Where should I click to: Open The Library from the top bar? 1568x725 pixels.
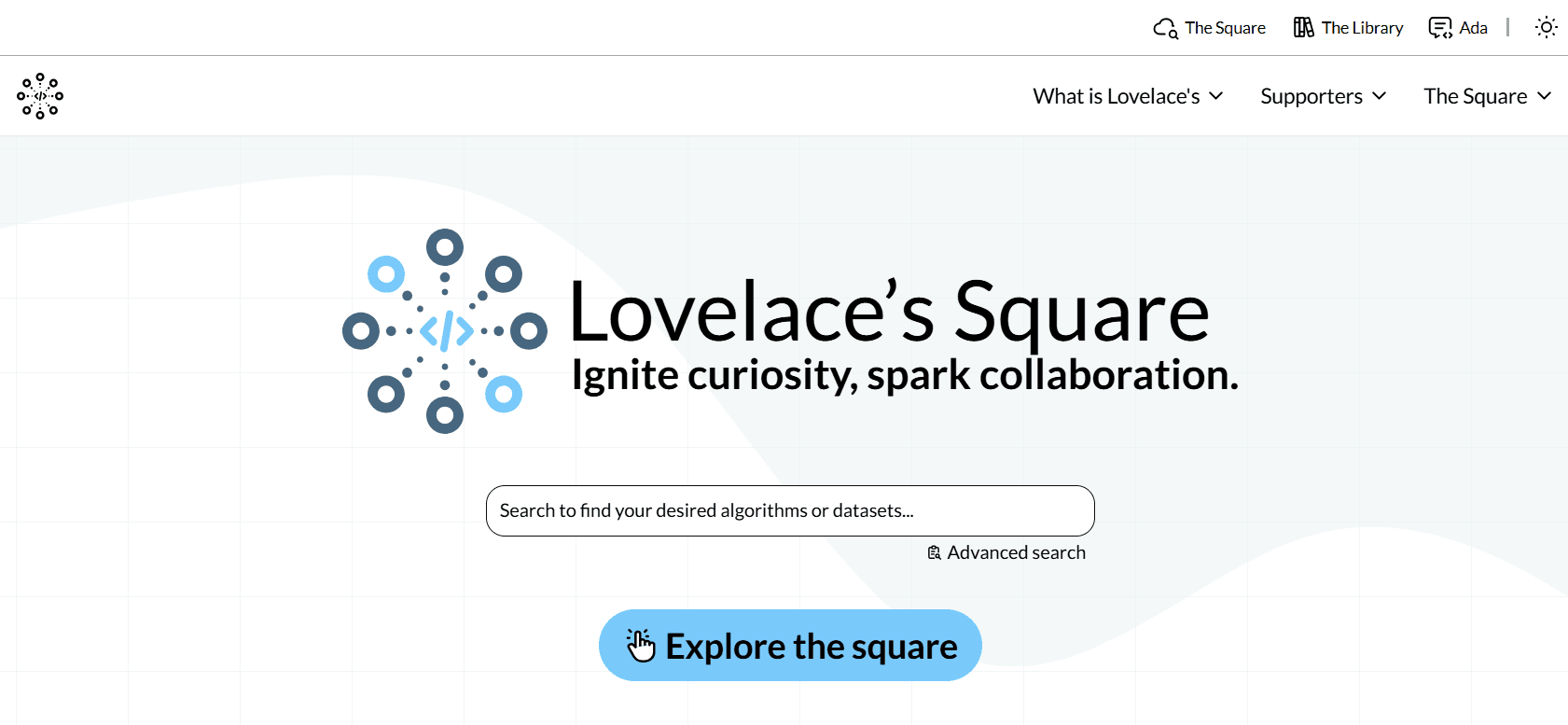point(1362,27)
